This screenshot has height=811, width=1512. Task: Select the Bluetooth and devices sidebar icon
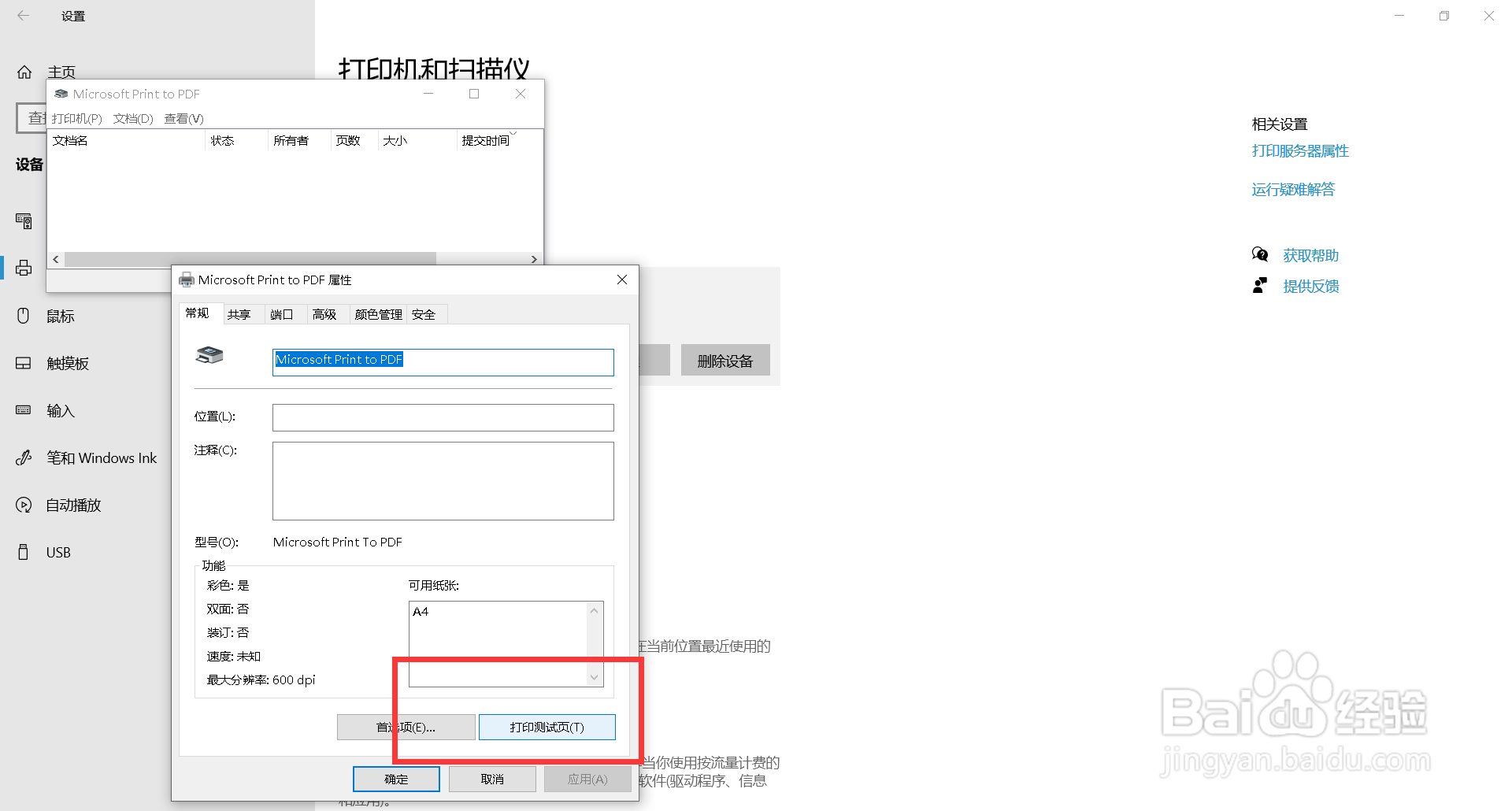pyautogui.click(x=24, y=221)
